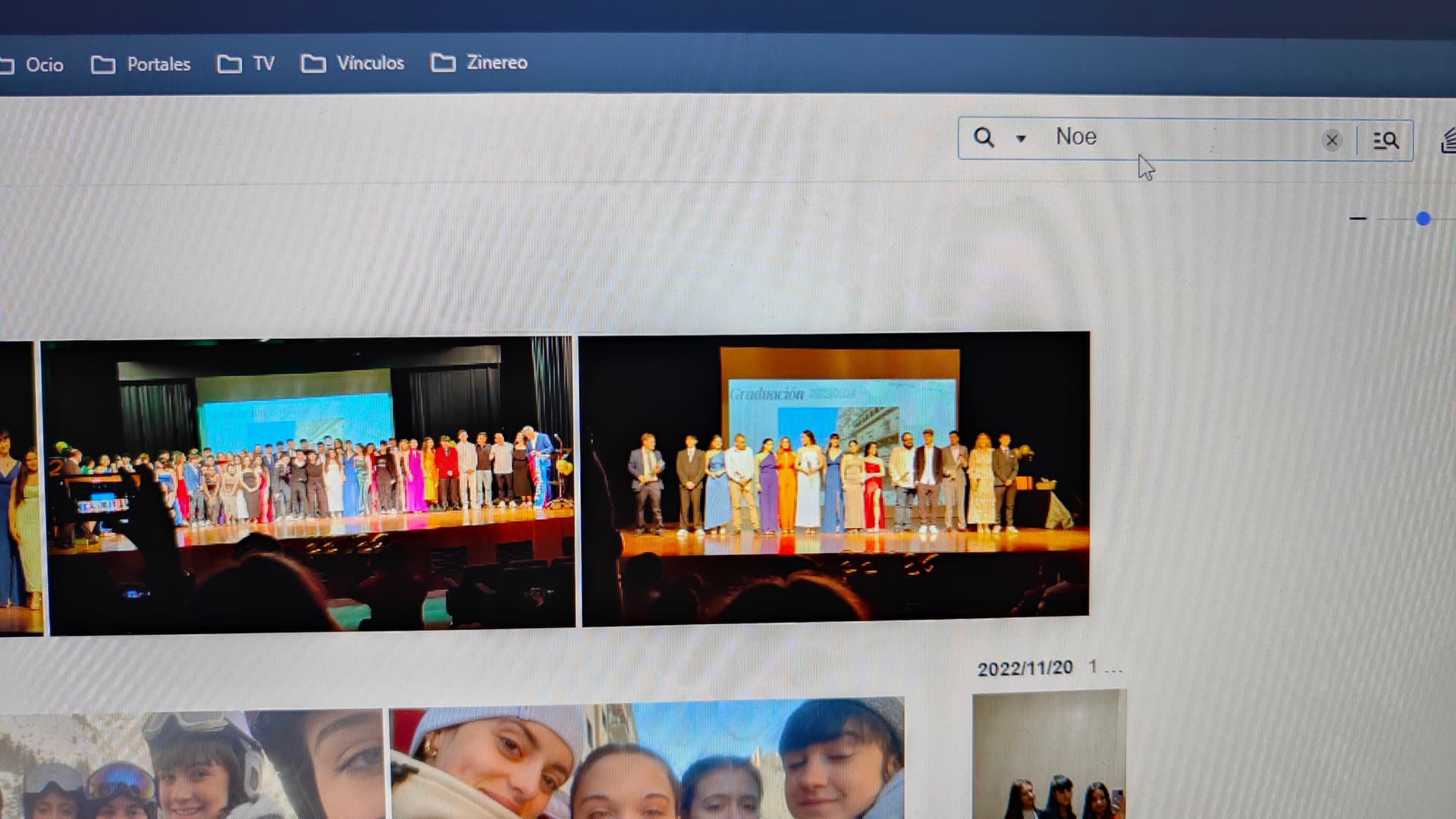Click the 2022/11/20 date group label
The width and height of the screenshot is (1456, 819).
(x=1025, y=668)
